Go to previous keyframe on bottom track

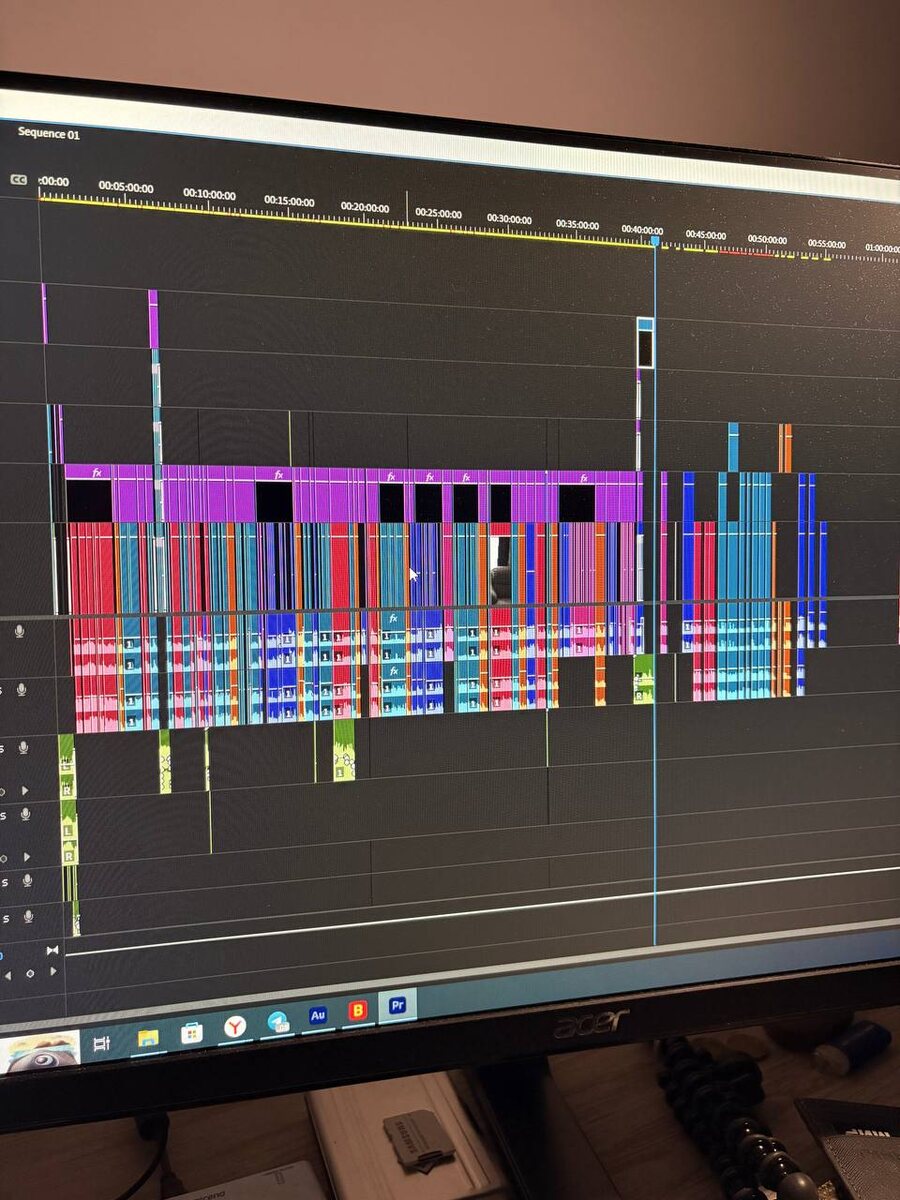coord(8,974)
